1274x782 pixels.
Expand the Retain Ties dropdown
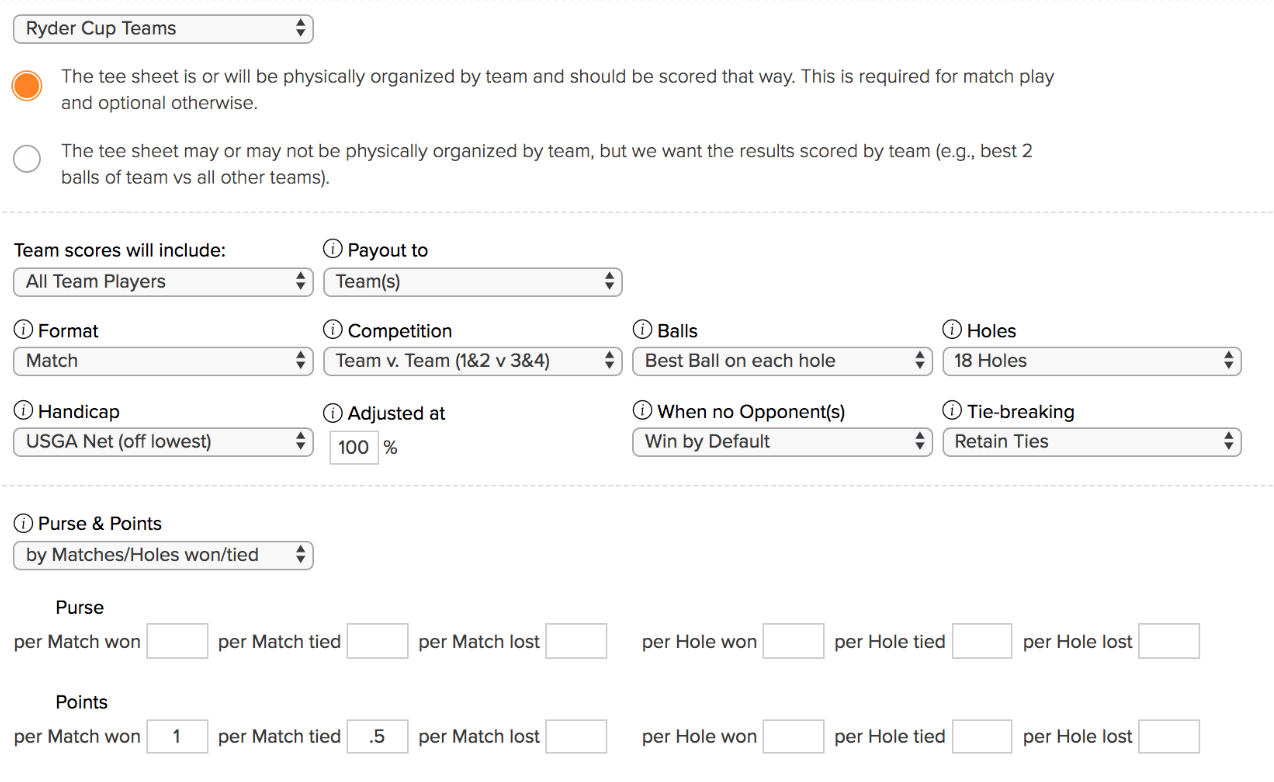(x=1091, y=442)
